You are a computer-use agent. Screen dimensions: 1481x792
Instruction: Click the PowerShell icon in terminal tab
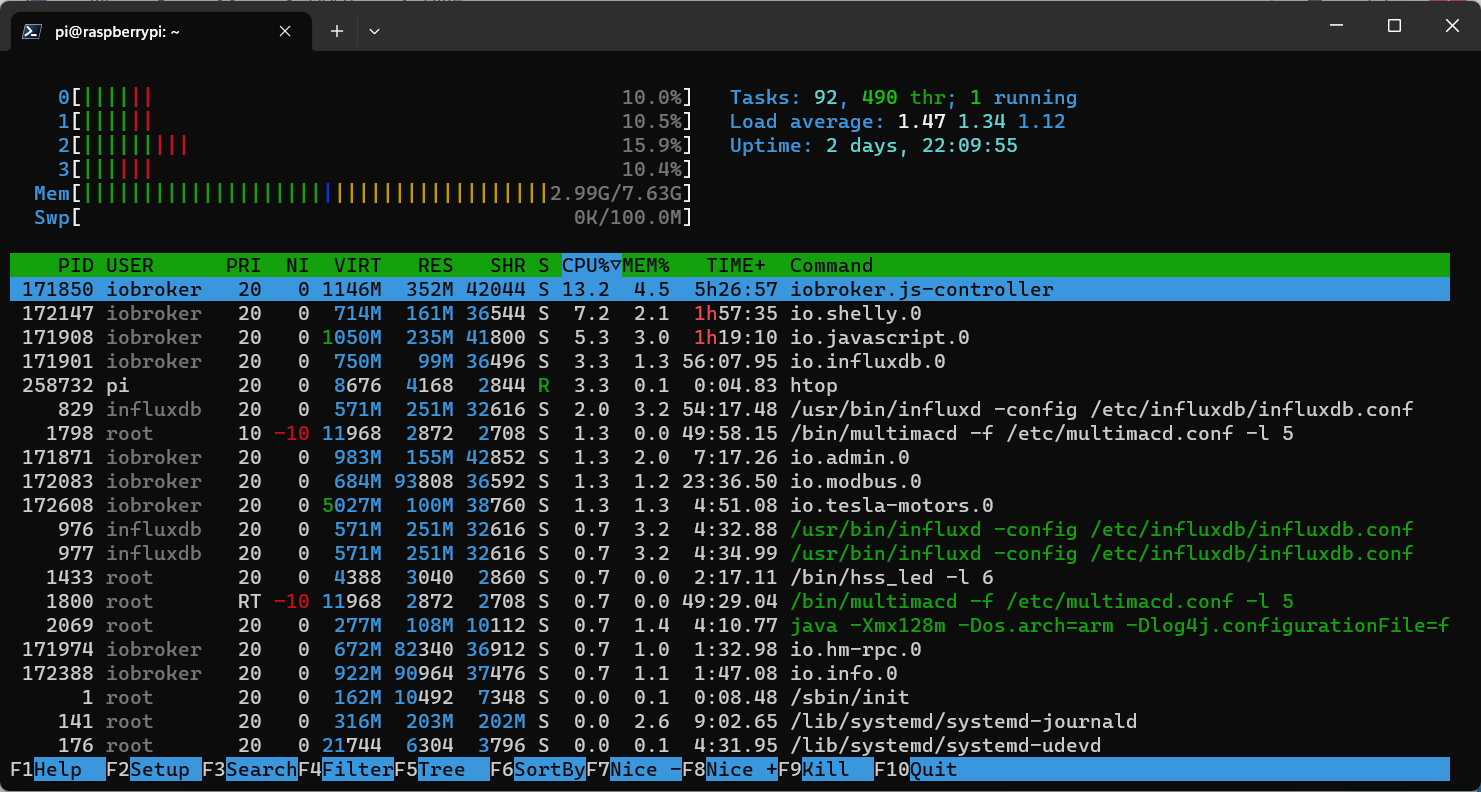[32, 31]
